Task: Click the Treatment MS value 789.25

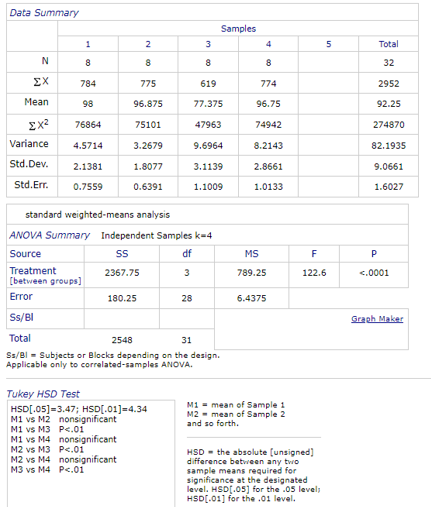Action: pos(251,273)
